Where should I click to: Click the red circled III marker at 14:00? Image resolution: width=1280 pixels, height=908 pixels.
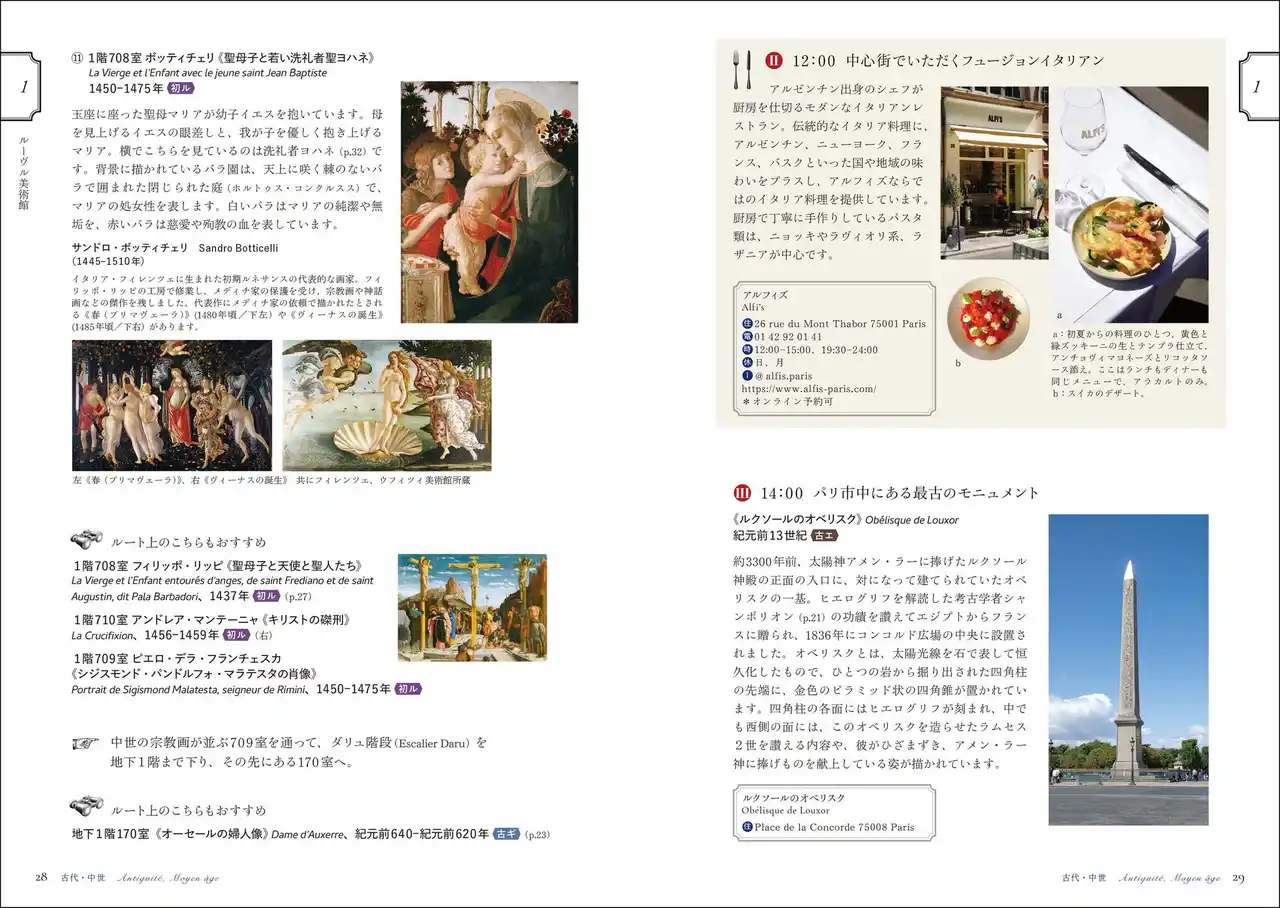742,493
